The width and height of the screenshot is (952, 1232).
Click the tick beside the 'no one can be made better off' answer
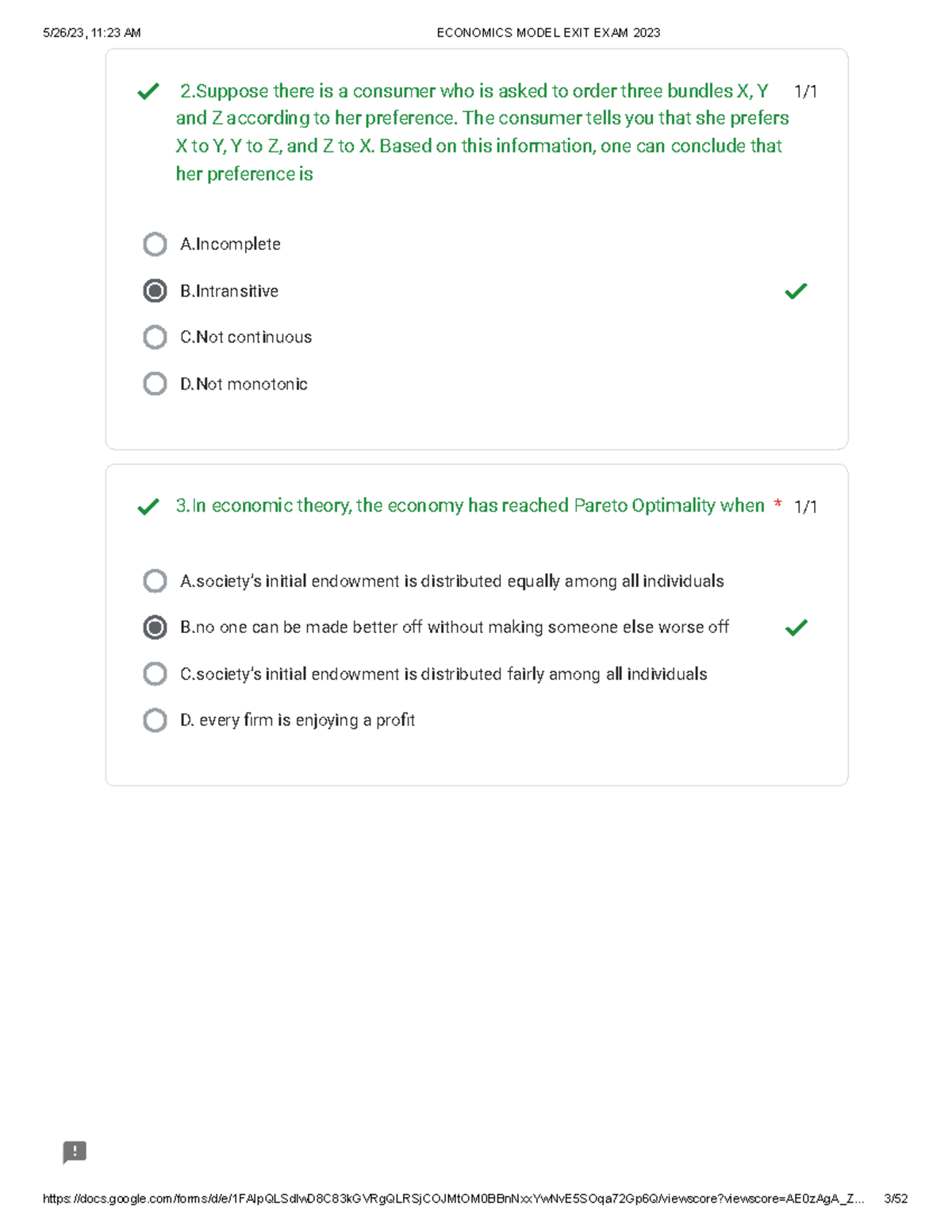(796, 628)
